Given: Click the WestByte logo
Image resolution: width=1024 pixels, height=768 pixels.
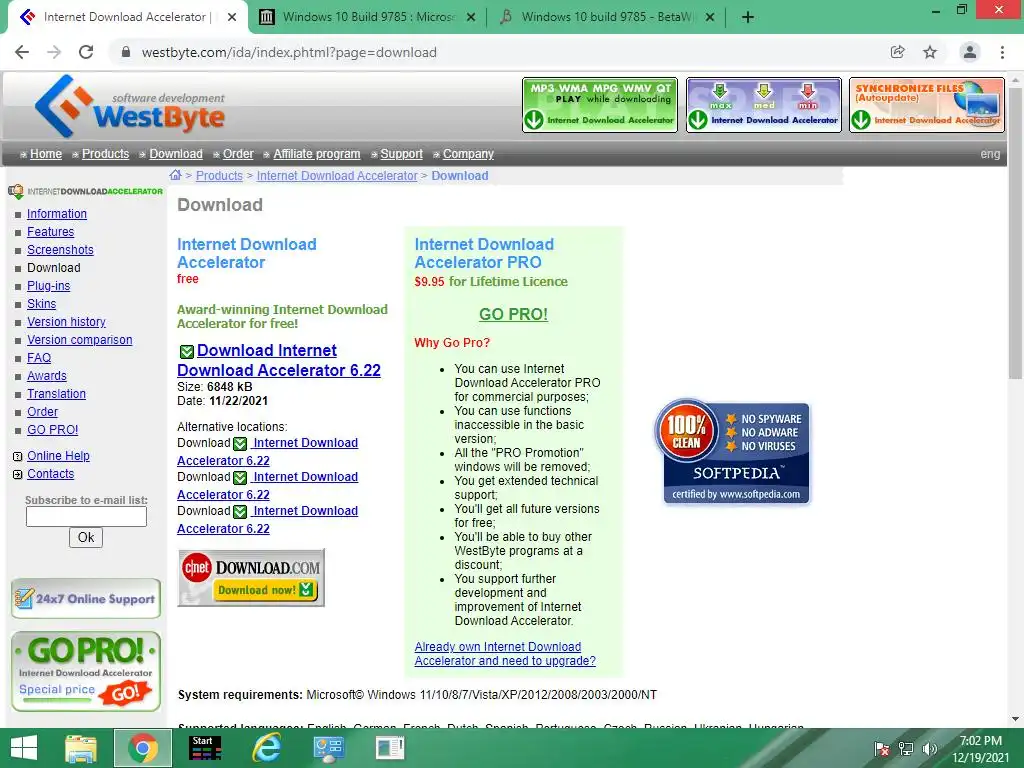Looking at the screenshot, I should click(x=130, y=106).
